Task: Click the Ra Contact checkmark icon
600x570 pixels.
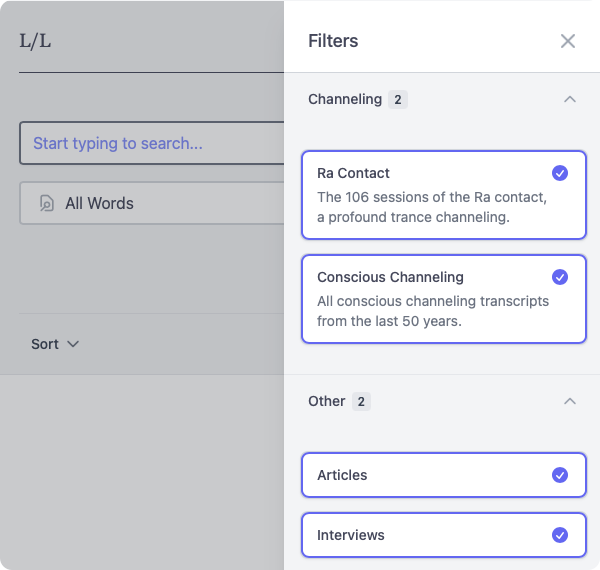Action: pos(560,173)
